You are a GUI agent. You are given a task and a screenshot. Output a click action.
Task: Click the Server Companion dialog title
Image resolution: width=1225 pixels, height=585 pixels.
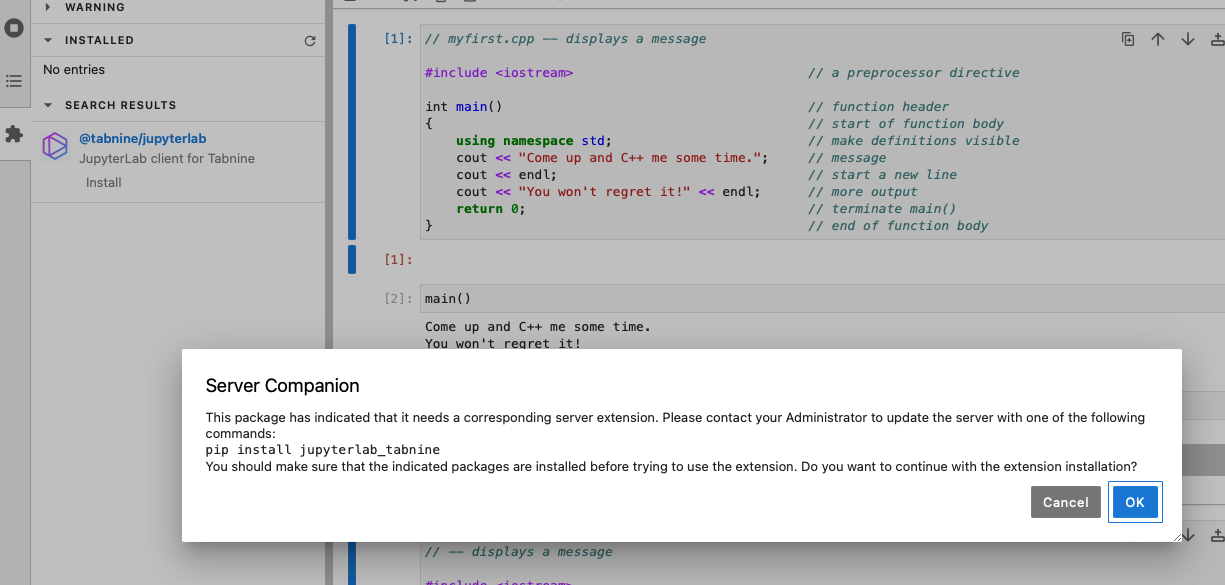pyautogui.click(x=283, y=386)
